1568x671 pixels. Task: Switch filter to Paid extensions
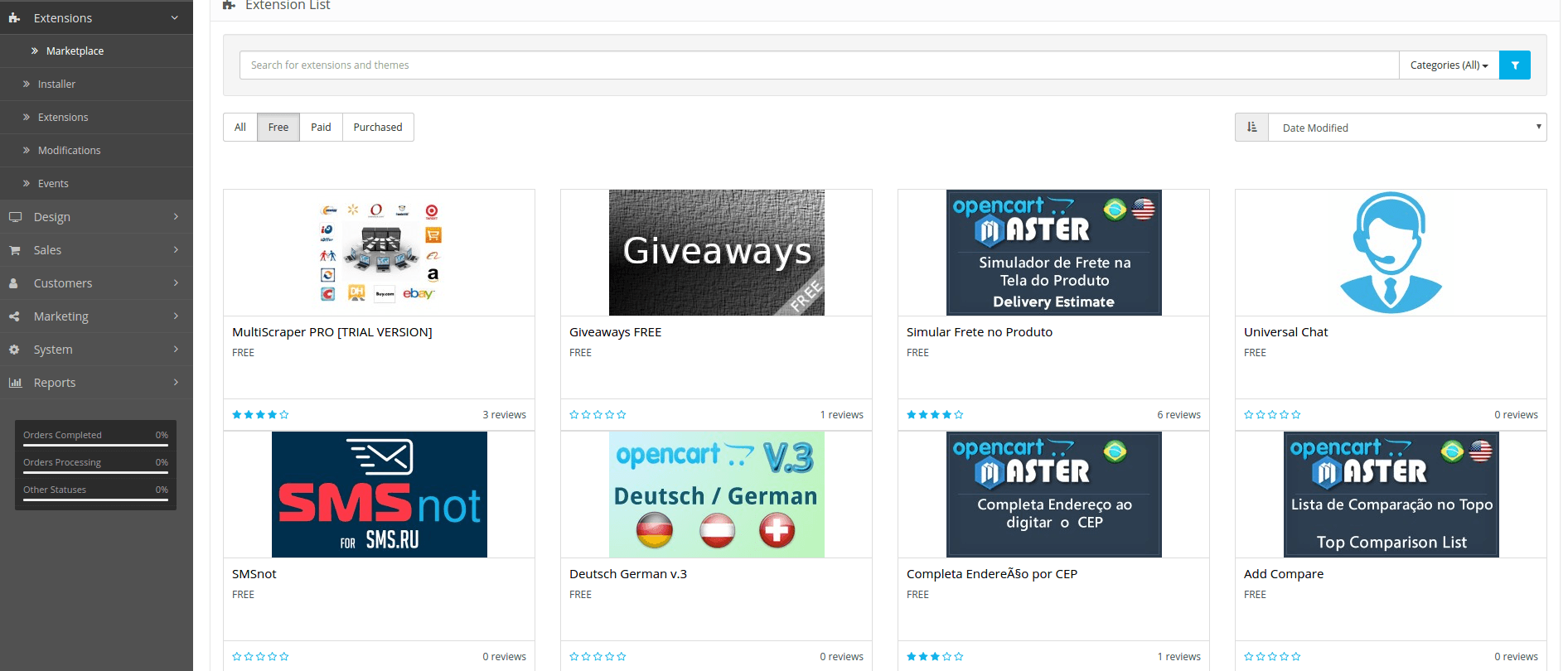click(x=321, y=128)
